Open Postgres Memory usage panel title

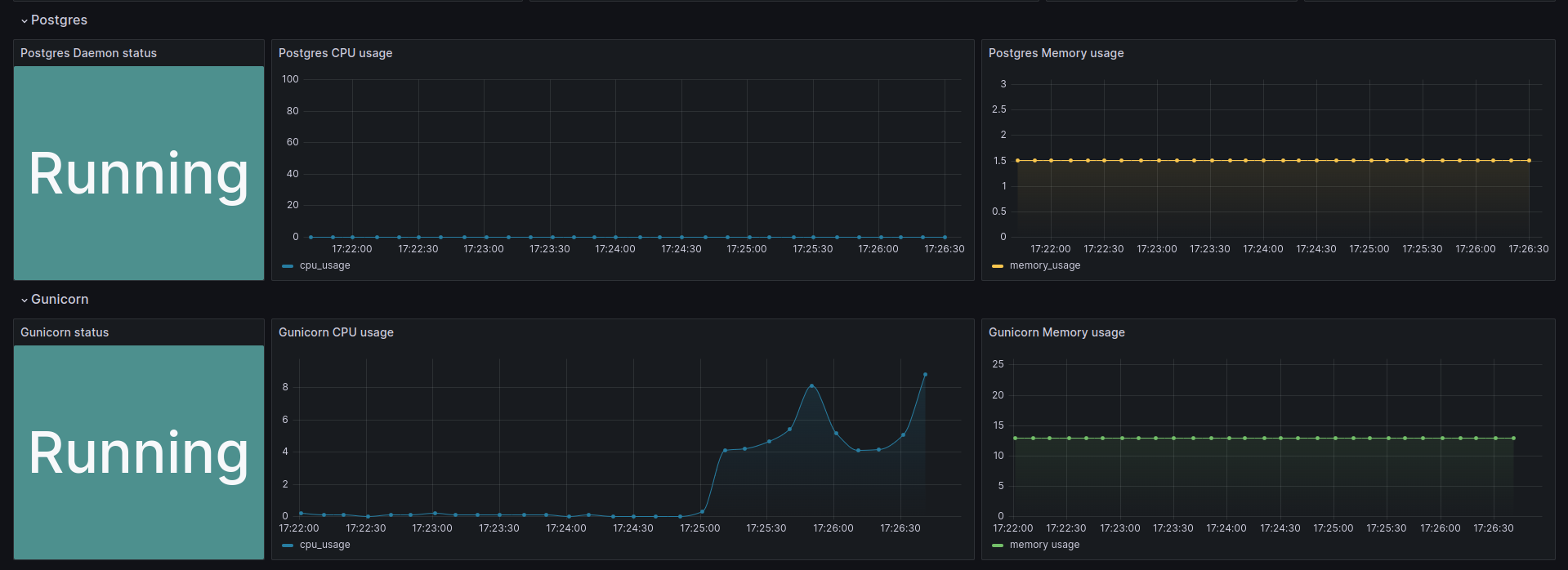point(1056,53)
